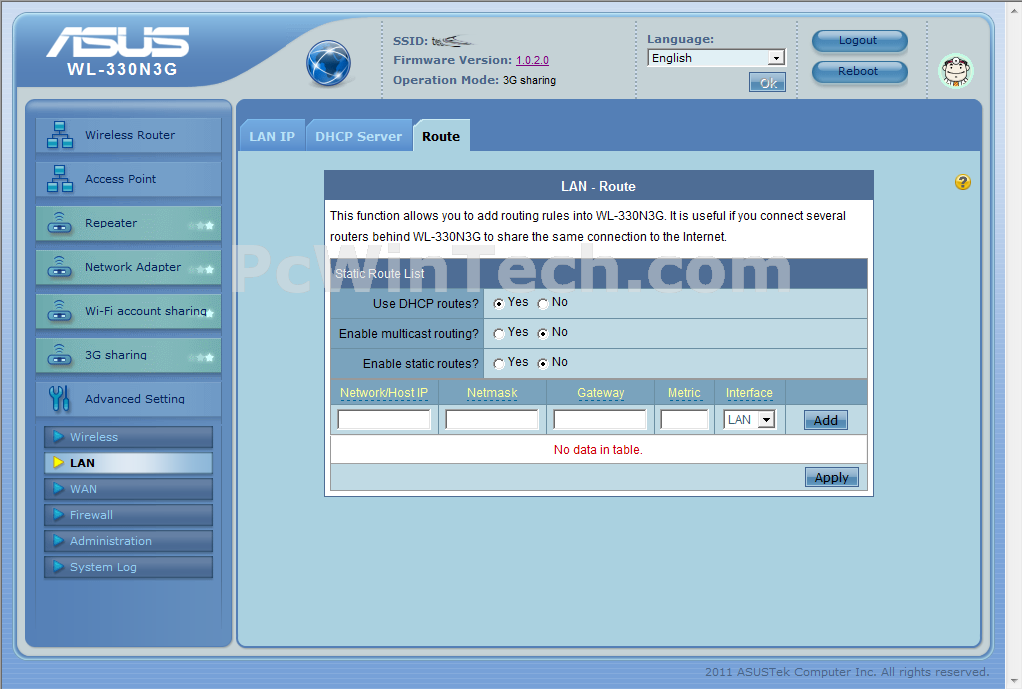Click the globe network map icon
1022x689 pixels.
coord(328,63)
